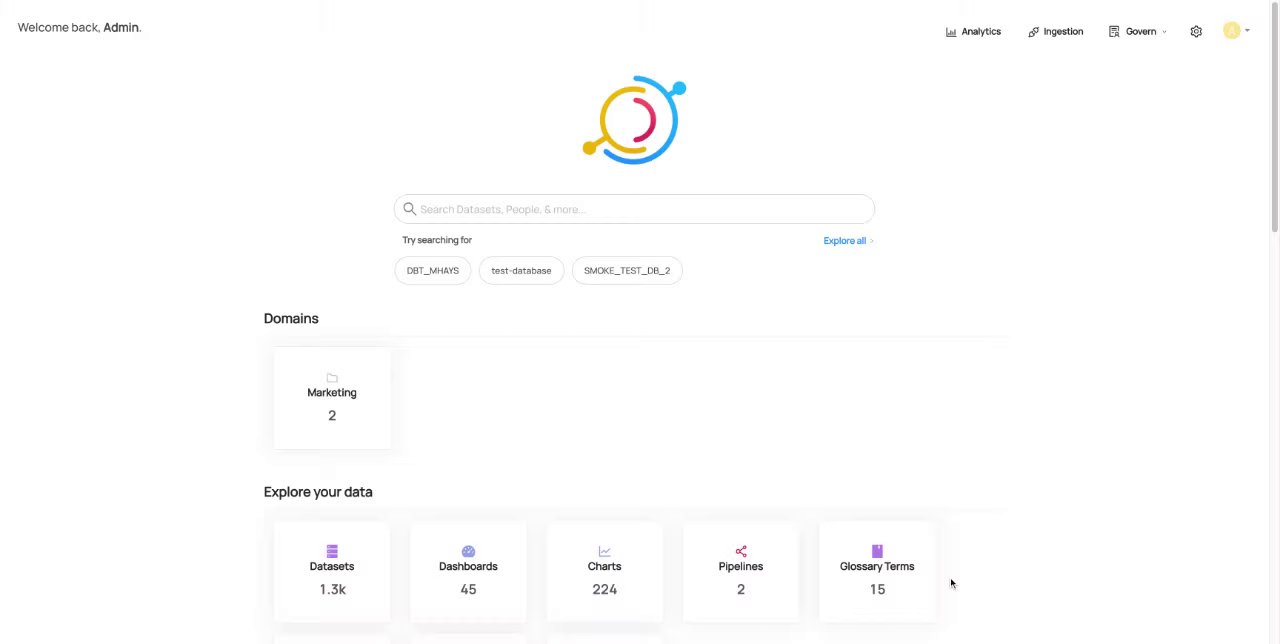Screen dimensions: 1280x644
Task: Click the Charts line icon
Action: (x=604, y=551)
